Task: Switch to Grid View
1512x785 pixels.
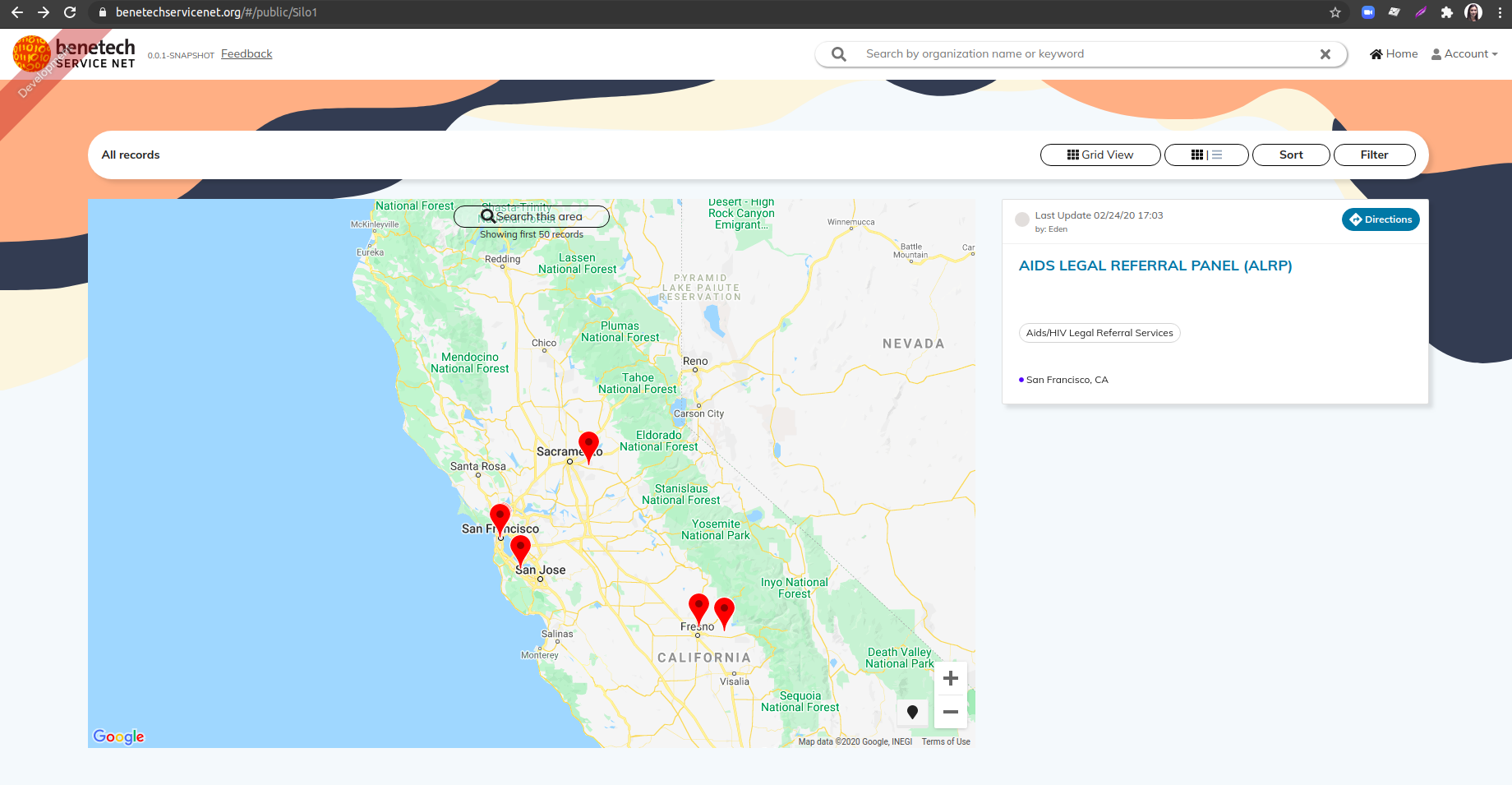Action: pos(1100,155)
